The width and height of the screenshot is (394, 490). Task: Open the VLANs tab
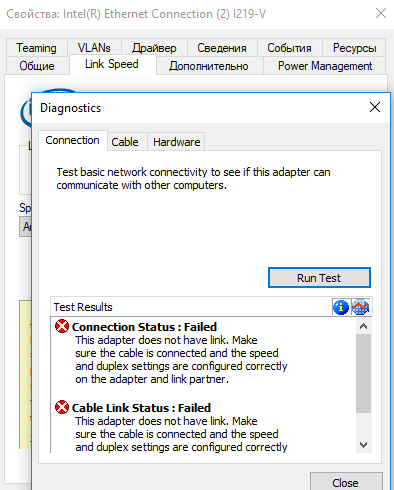94,48
